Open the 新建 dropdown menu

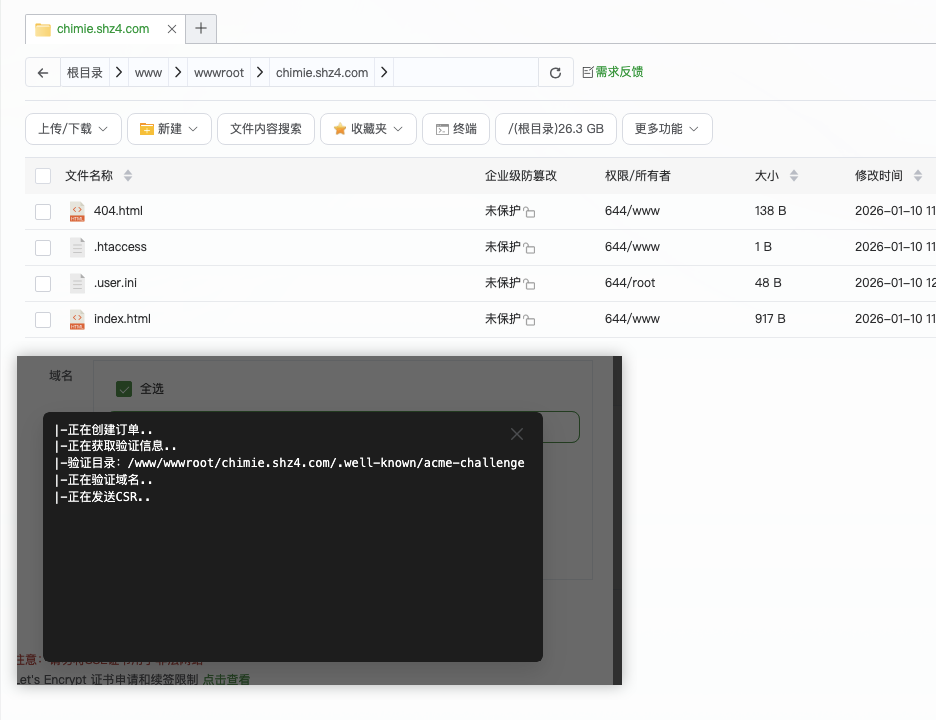tap(169, 129)
